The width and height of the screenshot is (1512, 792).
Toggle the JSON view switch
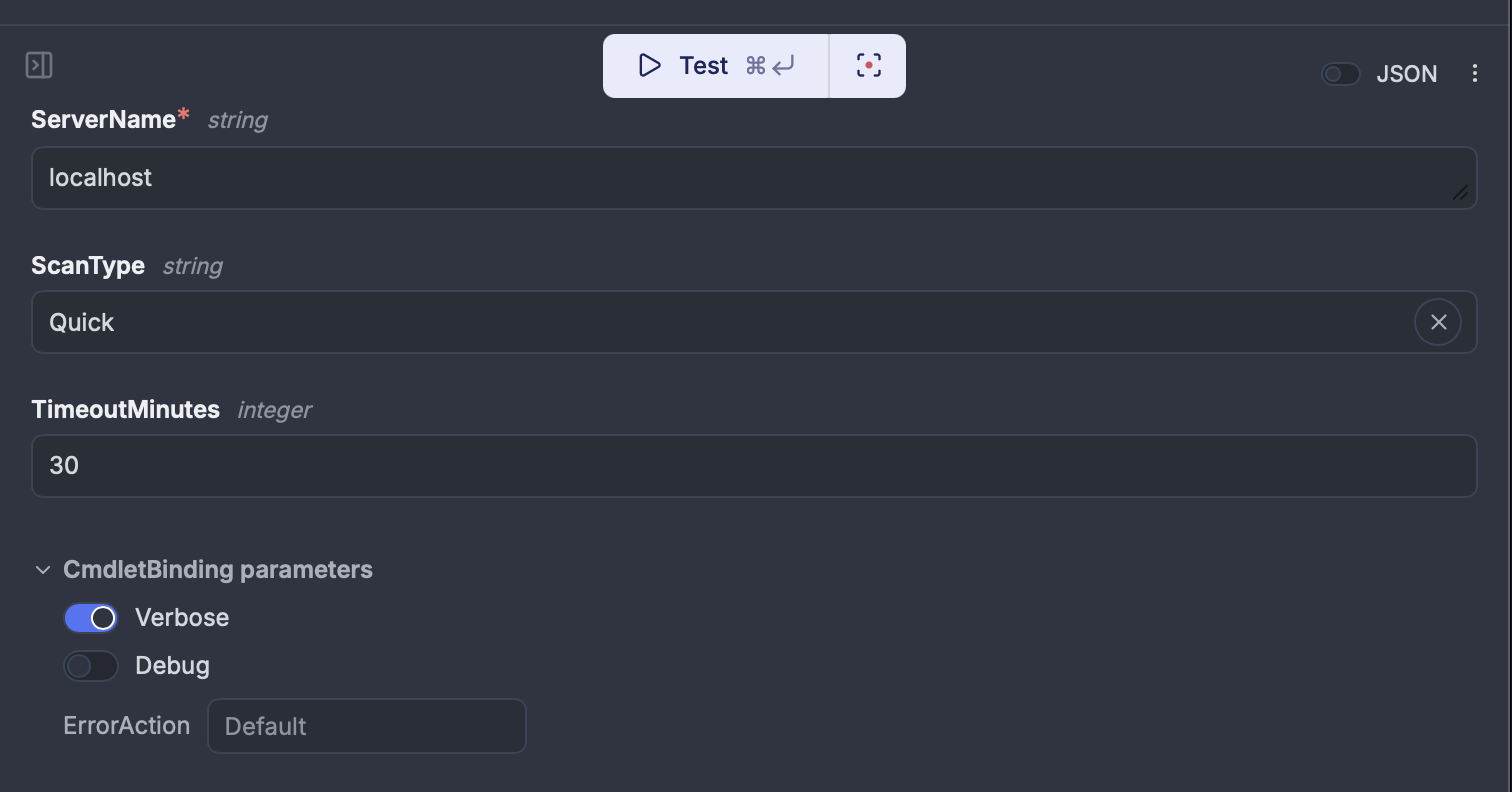tap(1340, 73)
